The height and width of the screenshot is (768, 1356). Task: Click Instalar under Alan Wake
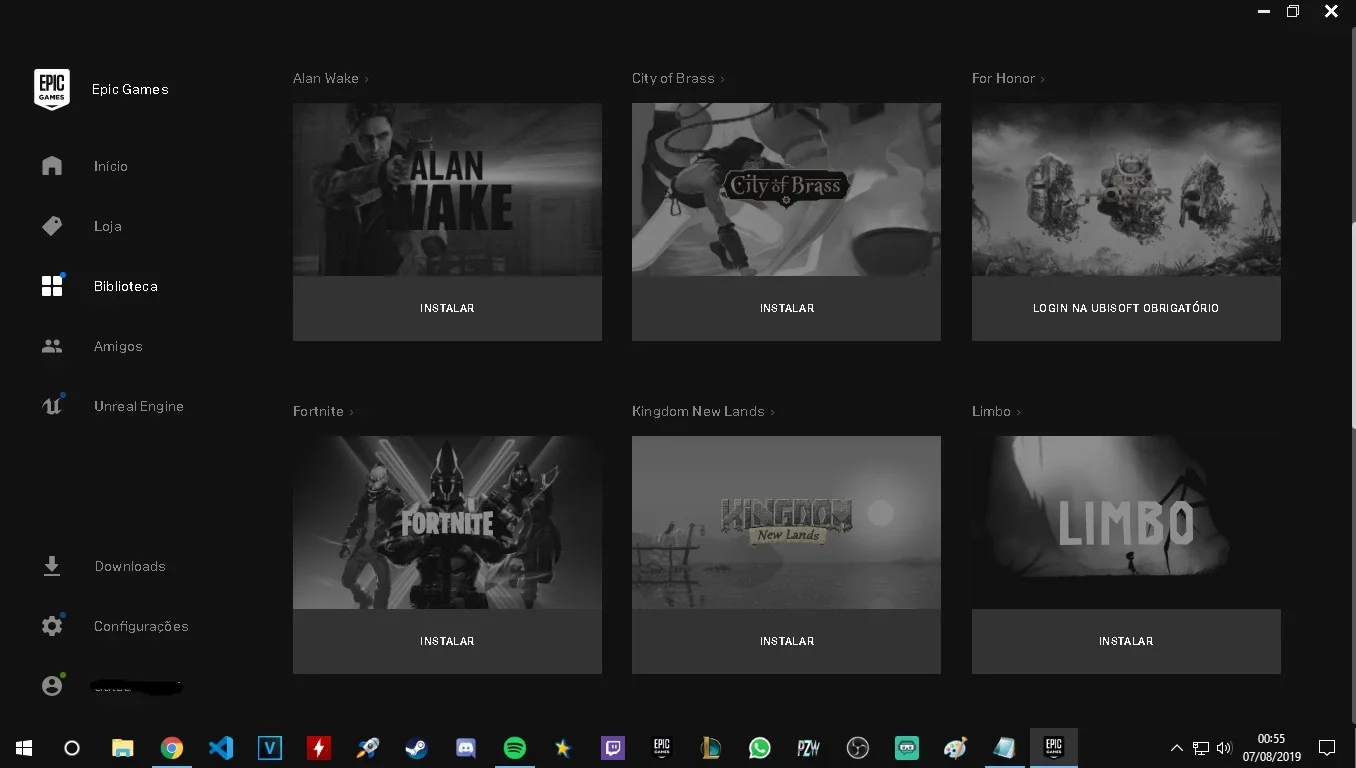447,308
